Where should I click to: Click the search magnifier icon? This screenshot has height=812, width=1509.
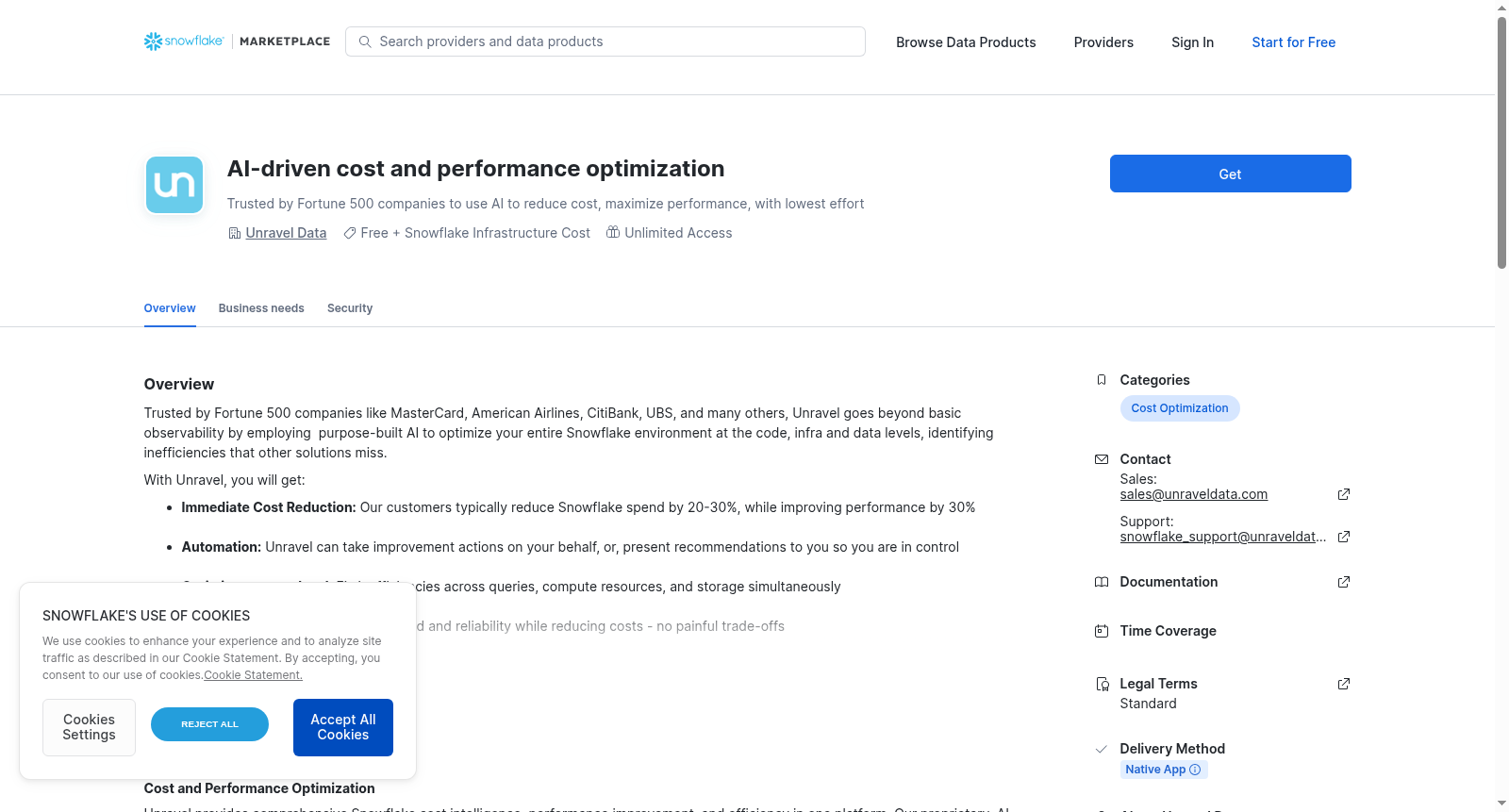coord(365,41)
